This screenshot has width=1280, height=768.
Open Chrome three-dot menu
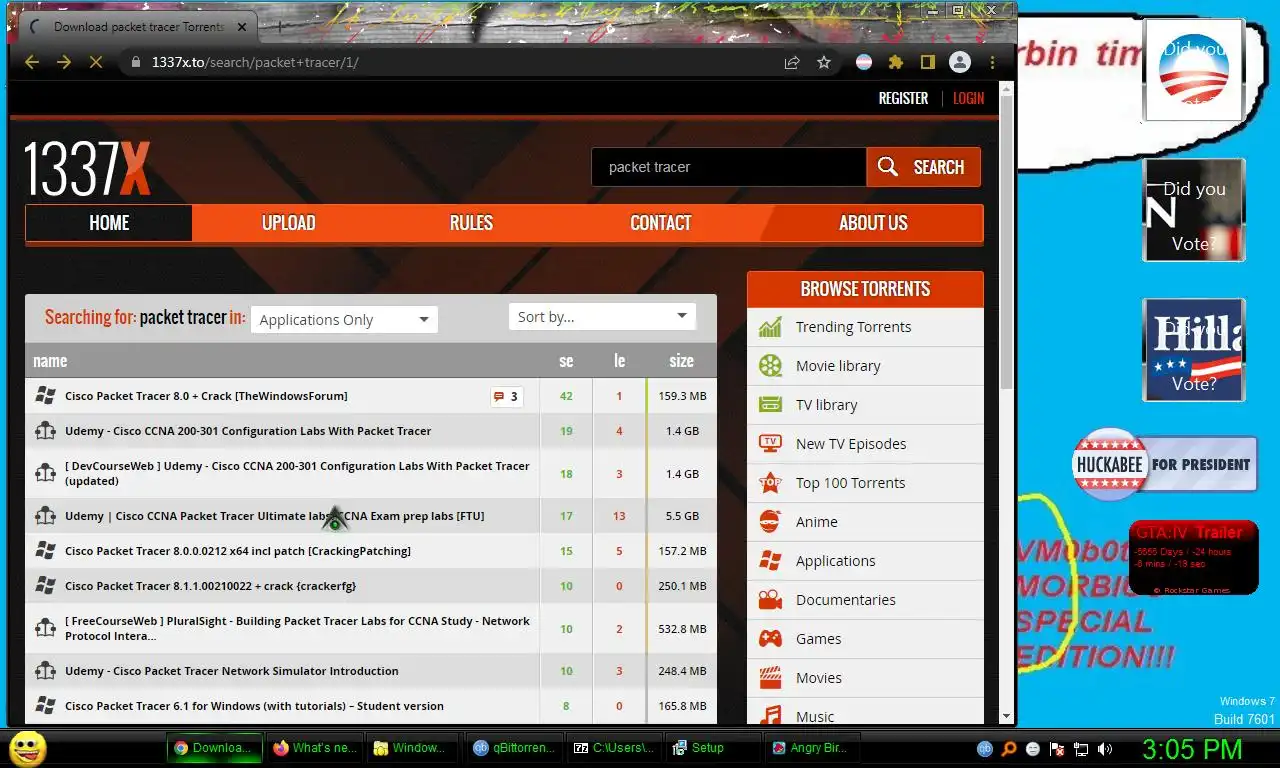pyautogui.click(x=992, y=62)
